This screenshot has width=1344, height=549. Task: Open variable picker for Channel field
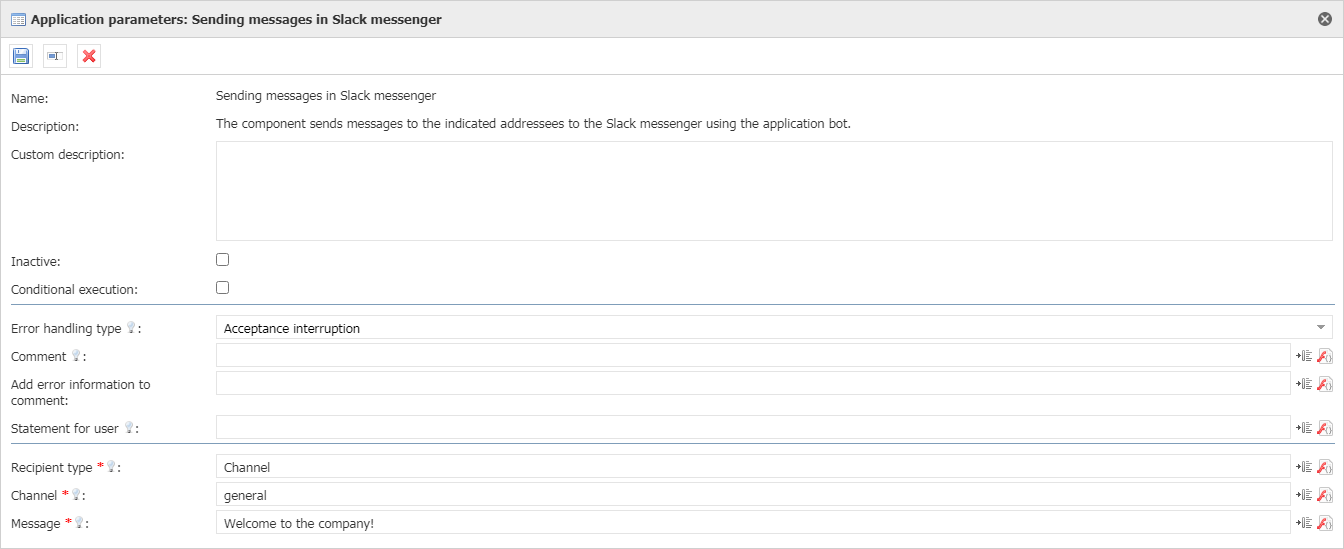pos(1303,495)
